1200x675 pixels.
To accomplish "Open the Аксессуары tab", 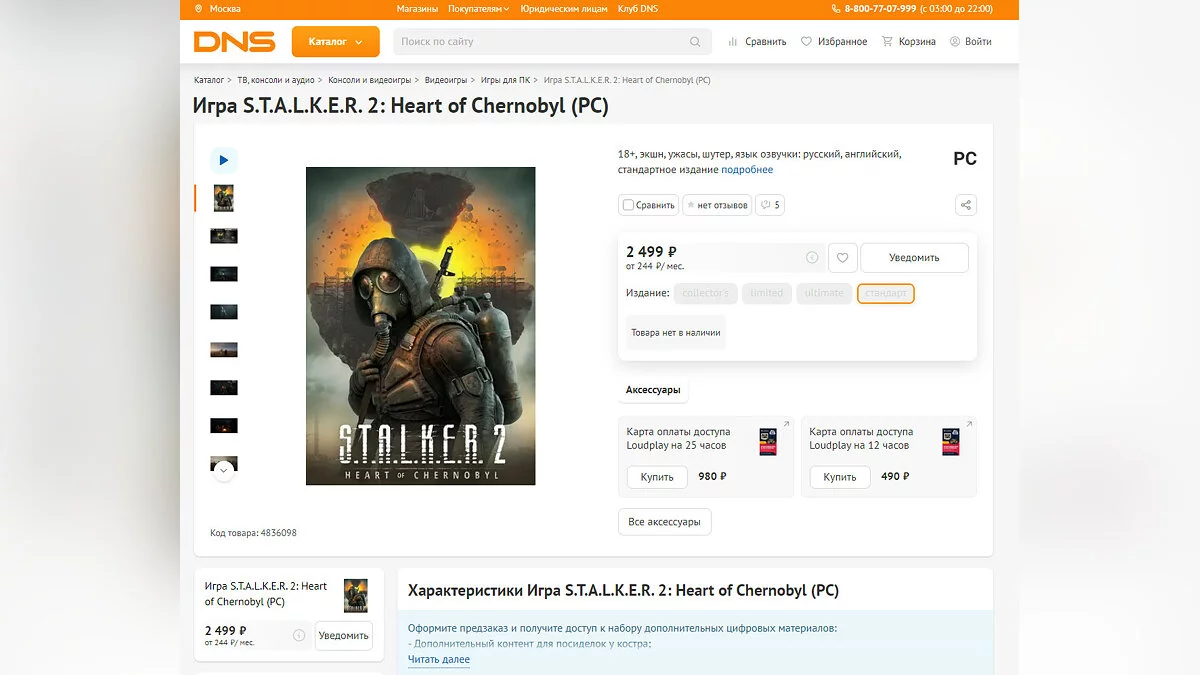I will point(653,390).
